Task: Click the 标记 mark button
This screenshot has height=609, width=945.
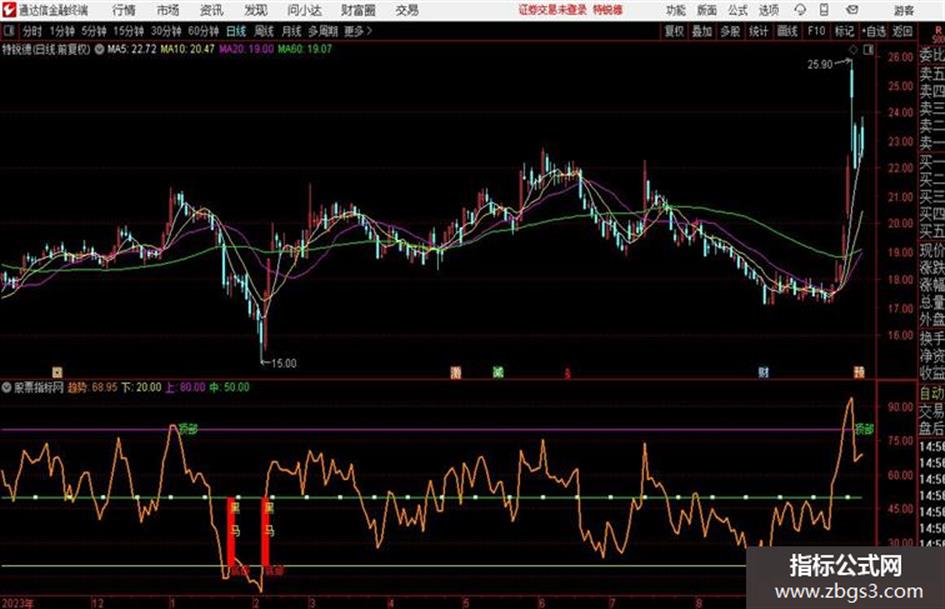Action: (x=844, y=31)
